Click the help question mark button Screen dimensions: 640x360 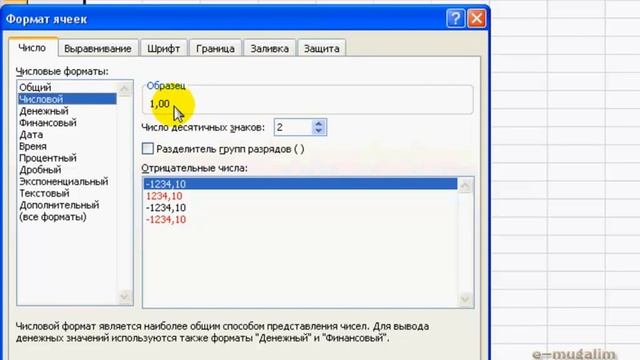pyautogui.click(x=455, y=18)
